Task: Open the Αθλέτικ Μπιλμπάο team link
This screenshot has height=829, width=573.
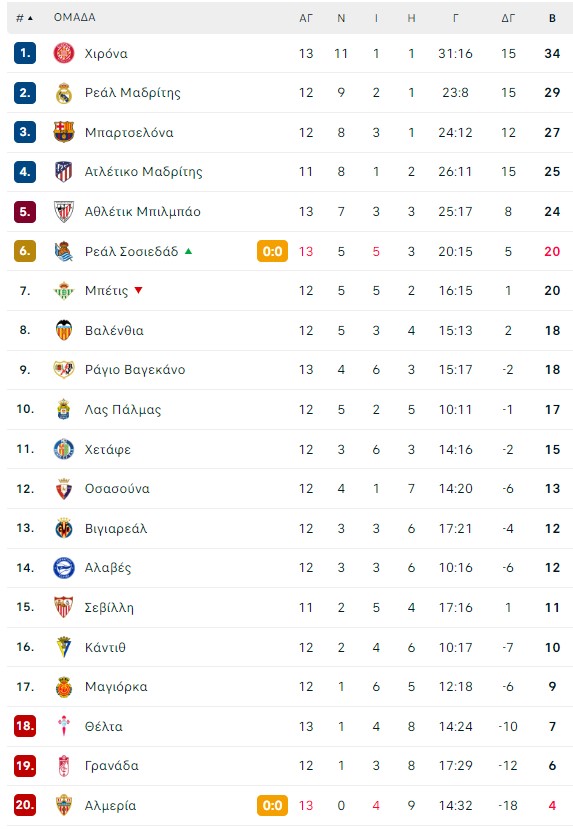Action: pyautogui.click(x=143, y=211)
